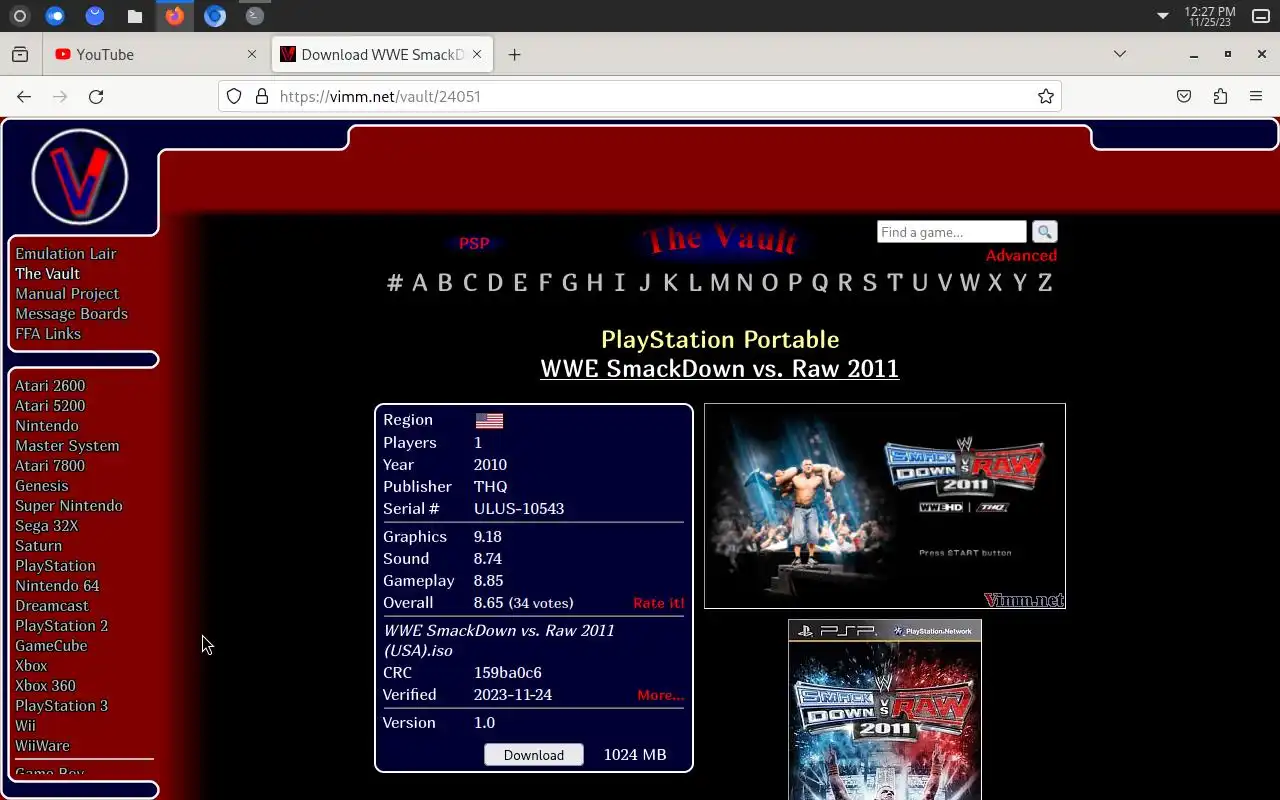Open Super Nintendo in the systems list

(x=69, y=506)
